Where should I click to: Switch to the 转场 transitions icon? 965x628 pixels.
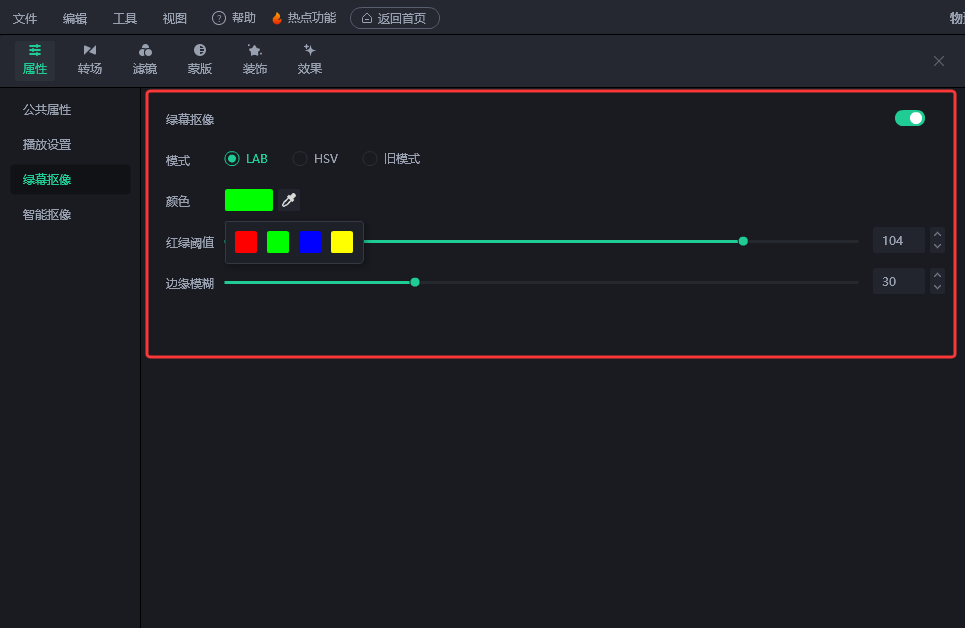90,51
